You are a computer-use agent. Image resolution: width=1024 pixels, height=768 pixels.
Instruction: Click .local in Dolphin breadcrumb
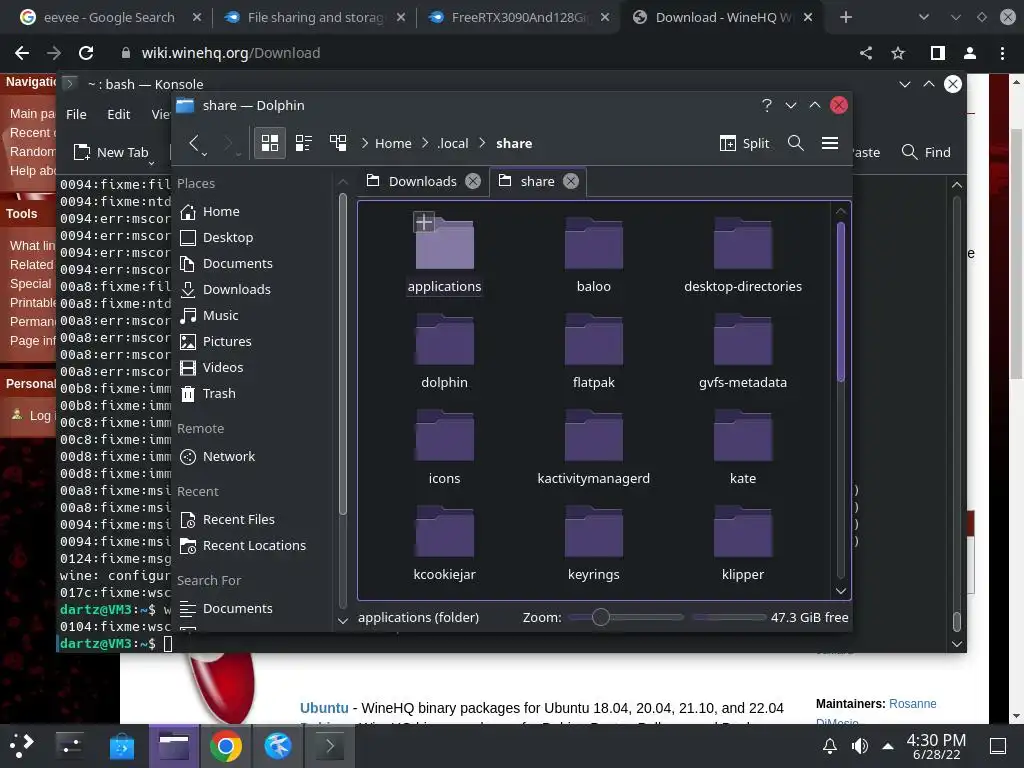pos(453,143)
